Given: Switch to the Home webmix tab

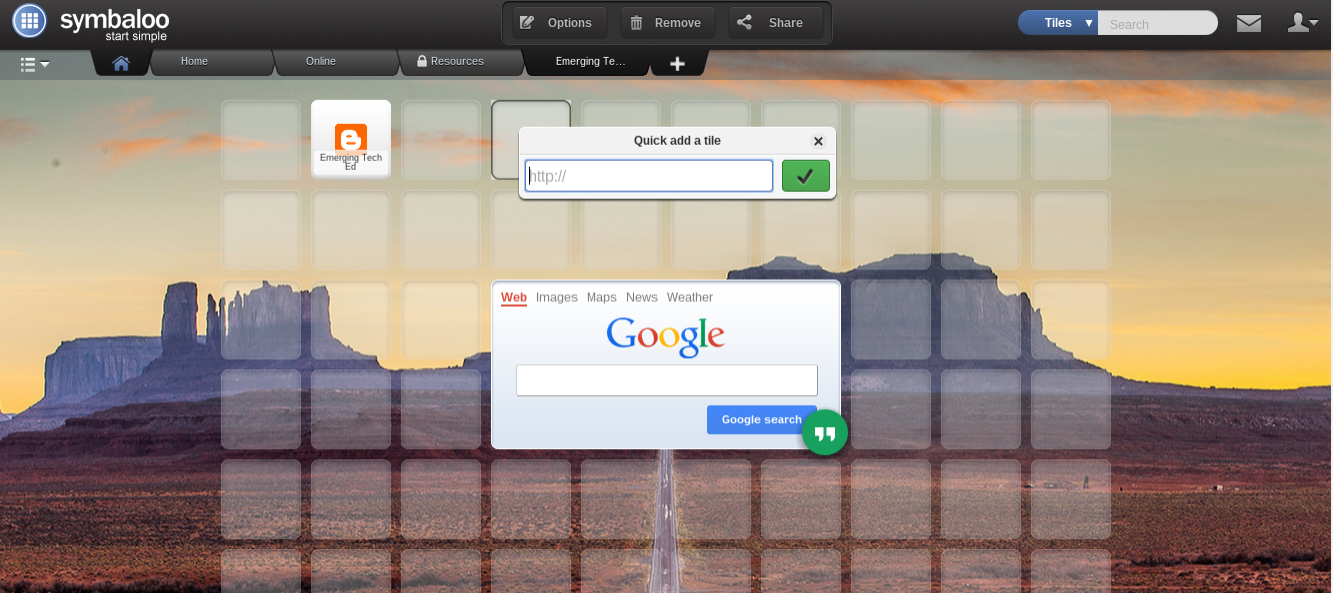Looking at the screenshot, I should [x=210, y=62].
